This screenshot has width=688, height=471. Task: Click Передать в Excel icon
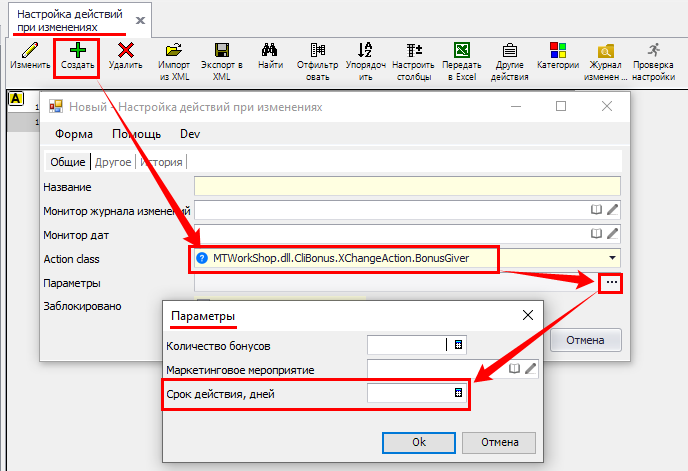pos(462,49)
